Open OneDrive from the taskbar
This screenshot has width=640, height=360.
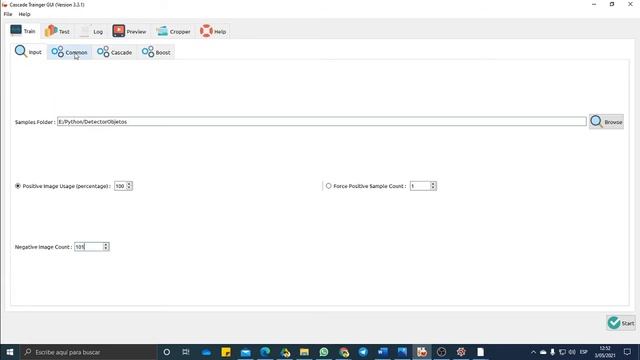point(206,352)
